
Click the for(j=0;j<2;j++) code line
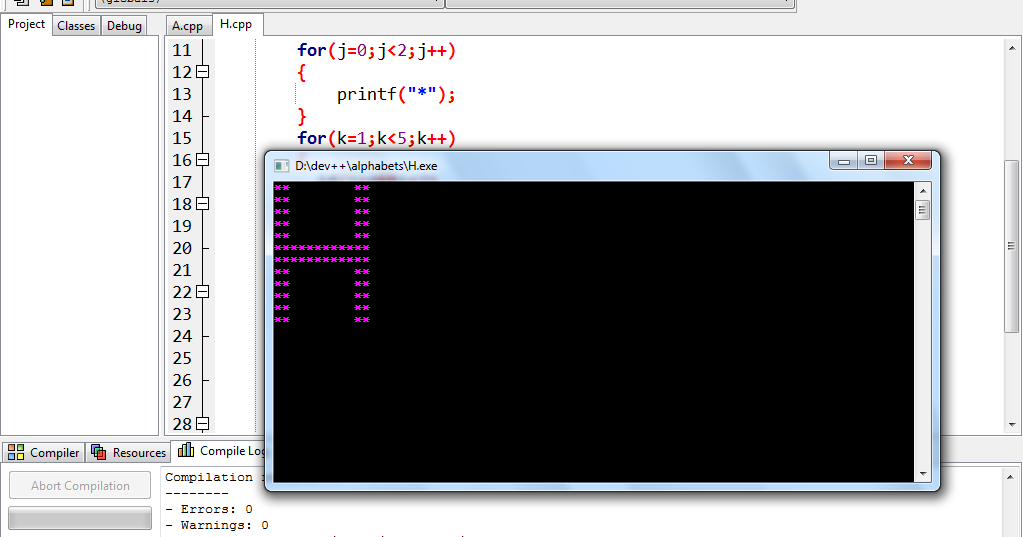pos(376,50)
